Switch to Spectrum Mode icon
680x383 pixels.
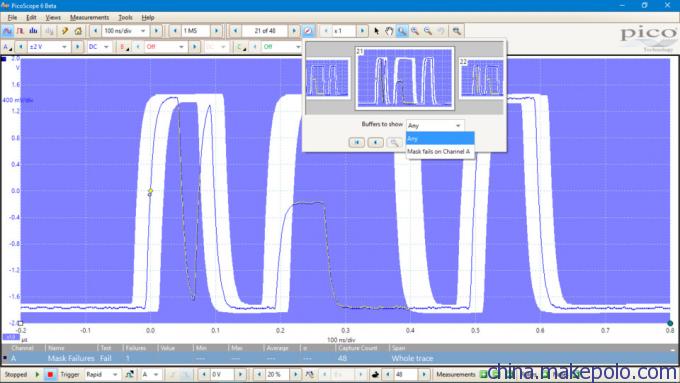(x=33, y=31)
